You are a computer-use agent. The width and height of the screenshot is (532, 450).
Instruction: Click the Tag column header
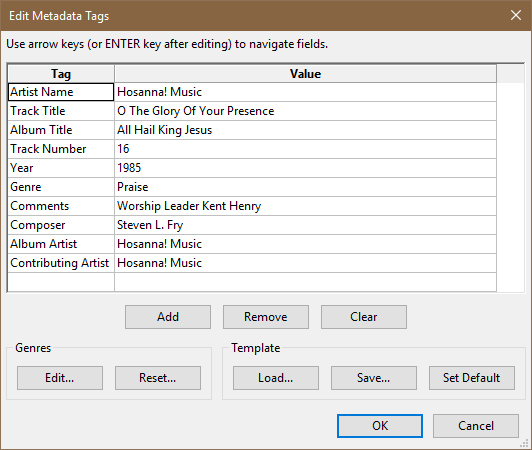61,74
